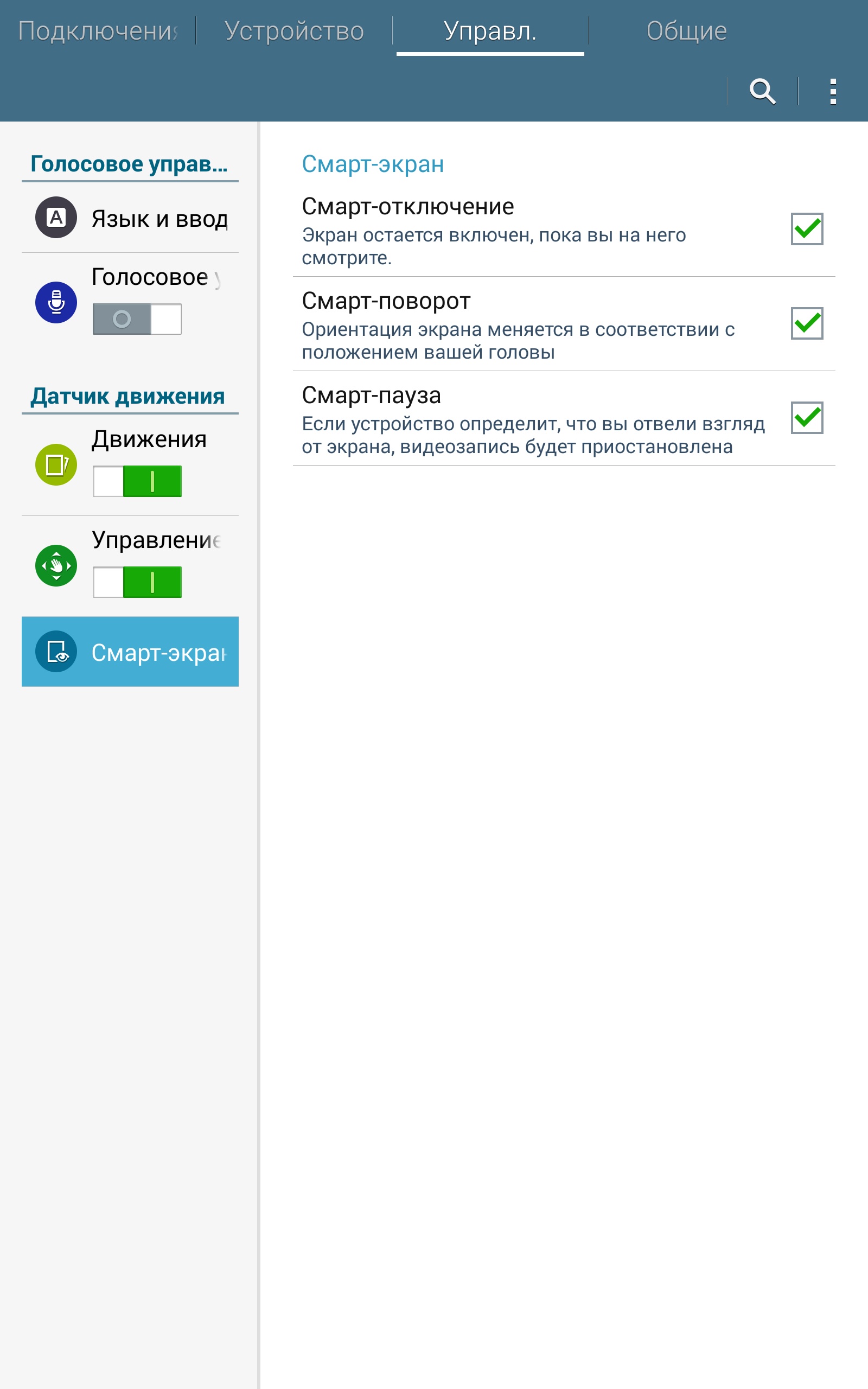Image resolution: width=868 pixels, height=1389 pixels.
Task: Switch to the Устройство tab
Action: [294, 30]
